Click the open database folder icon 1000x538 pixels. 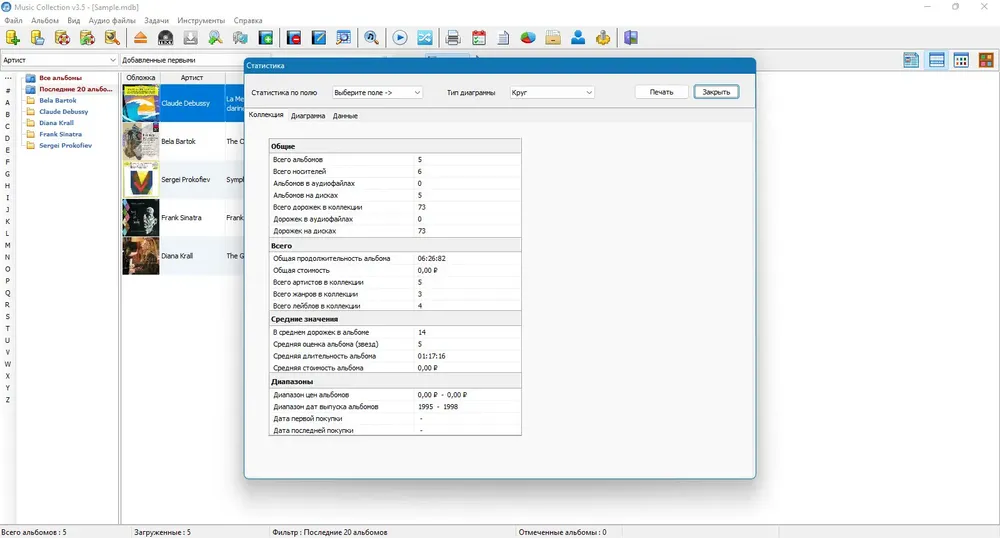(38, 38)
